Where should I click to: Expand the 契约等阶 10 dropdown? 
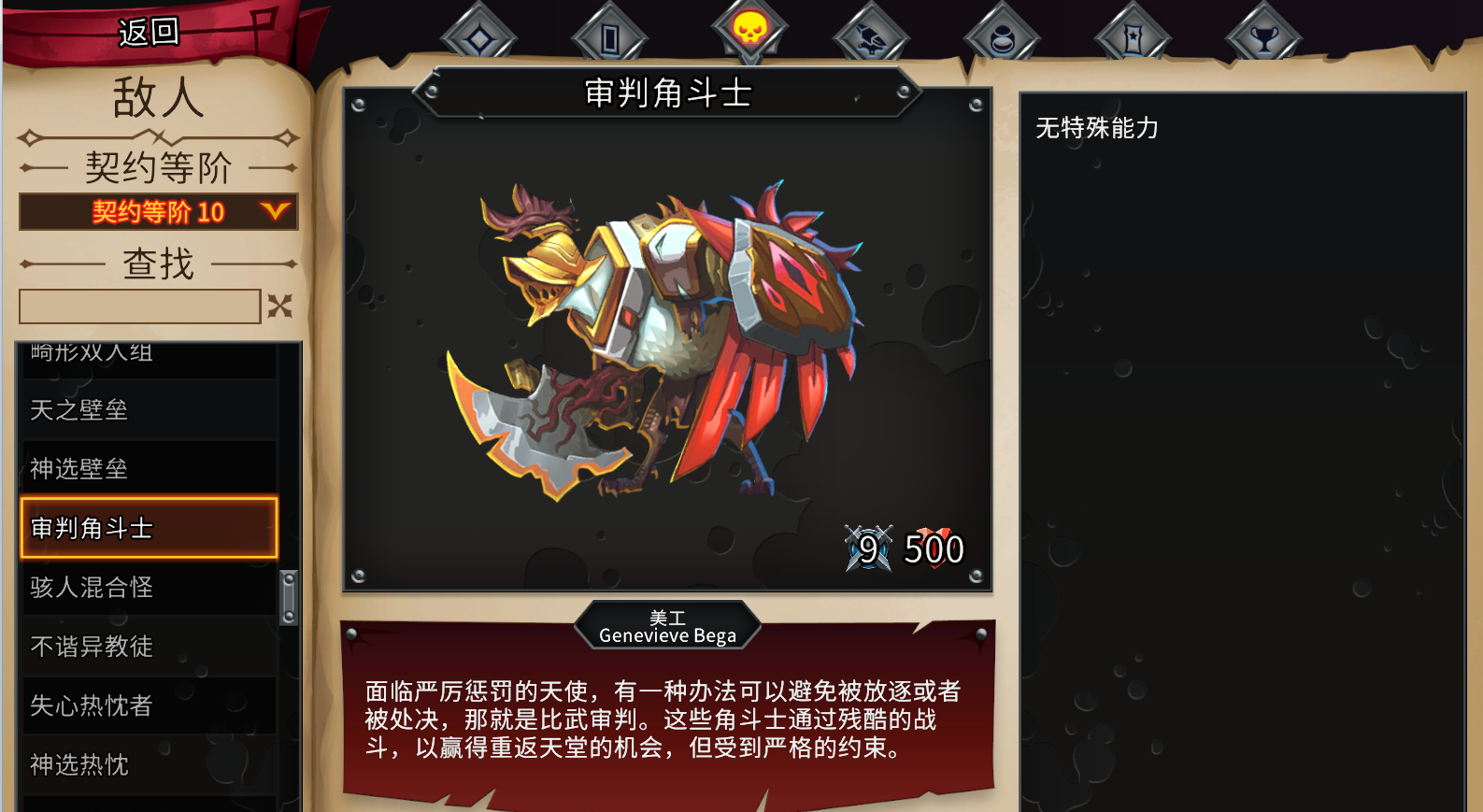coord(159,212)
